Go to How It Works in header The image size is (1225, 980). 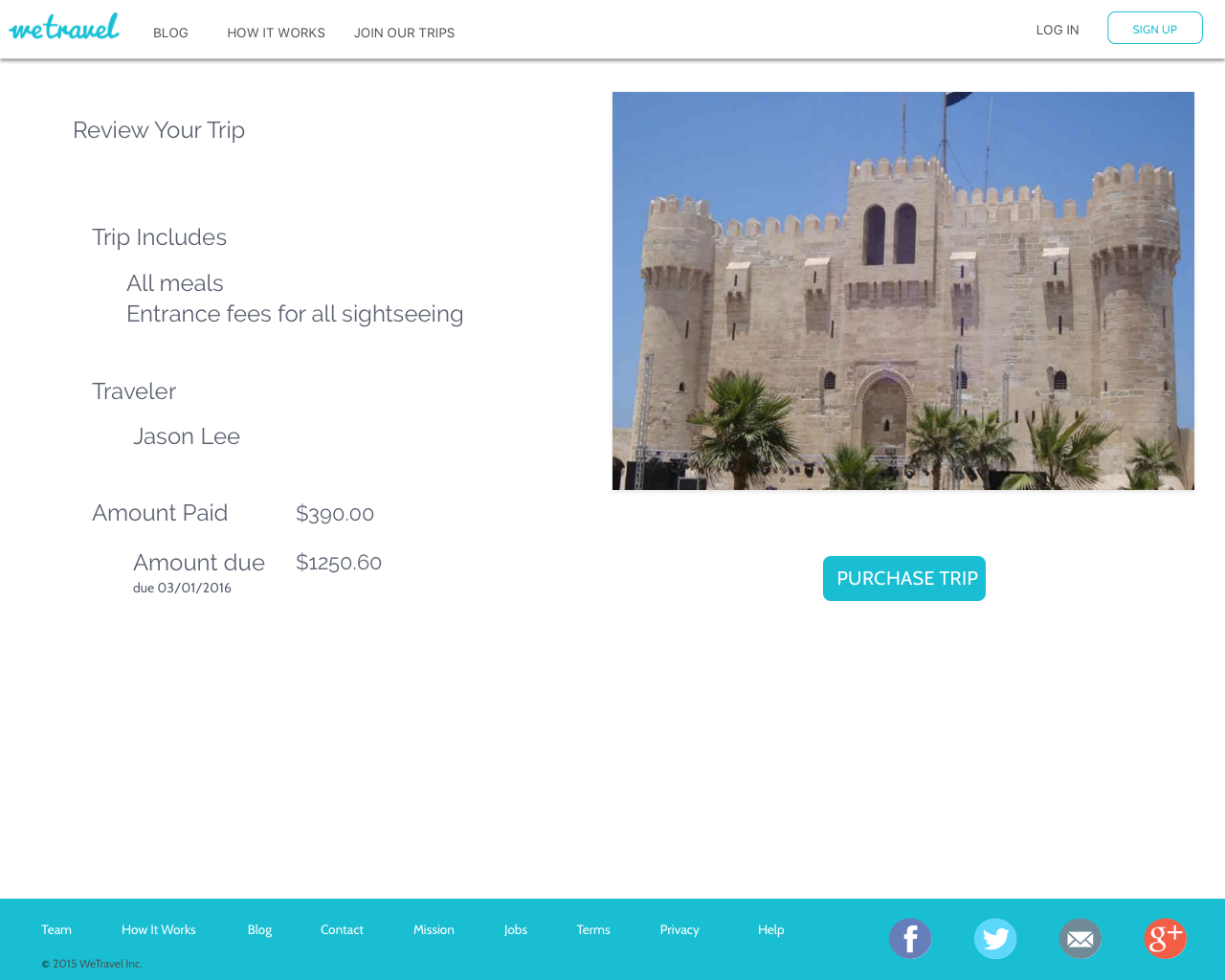tap(276, 33)
